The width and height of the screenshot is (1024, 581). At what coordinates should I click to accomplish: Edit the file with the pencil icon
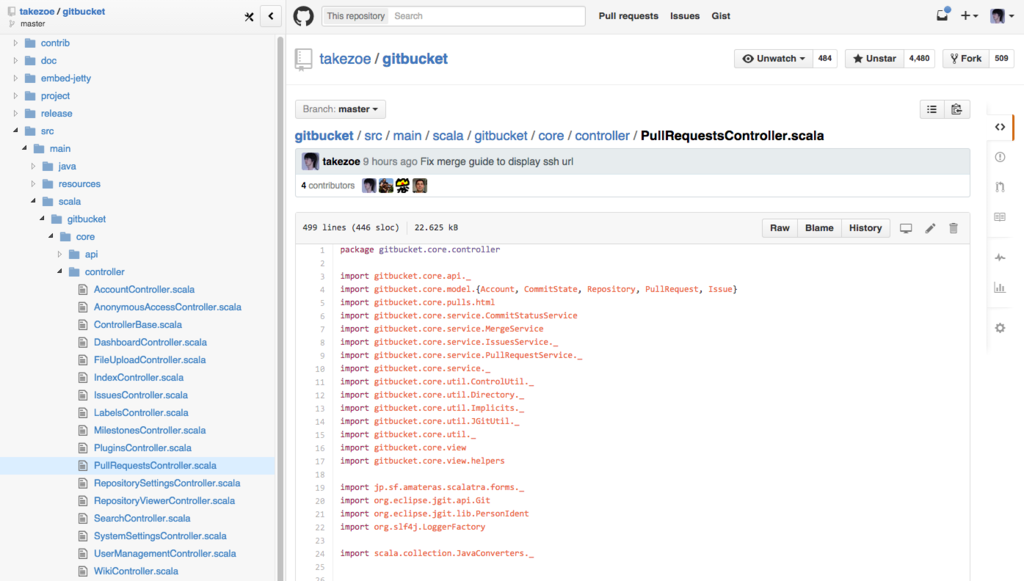coord(929,227)
